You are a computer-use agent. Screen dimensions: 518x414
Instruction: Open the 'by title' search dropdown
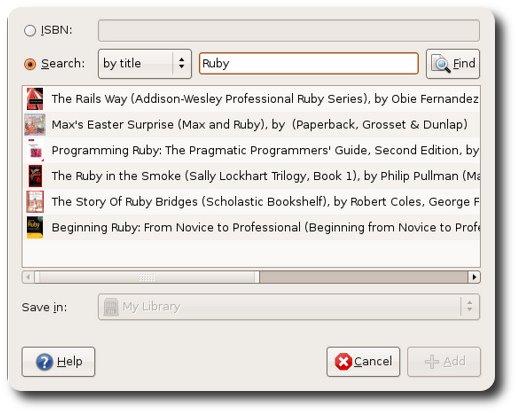point(145,64)
